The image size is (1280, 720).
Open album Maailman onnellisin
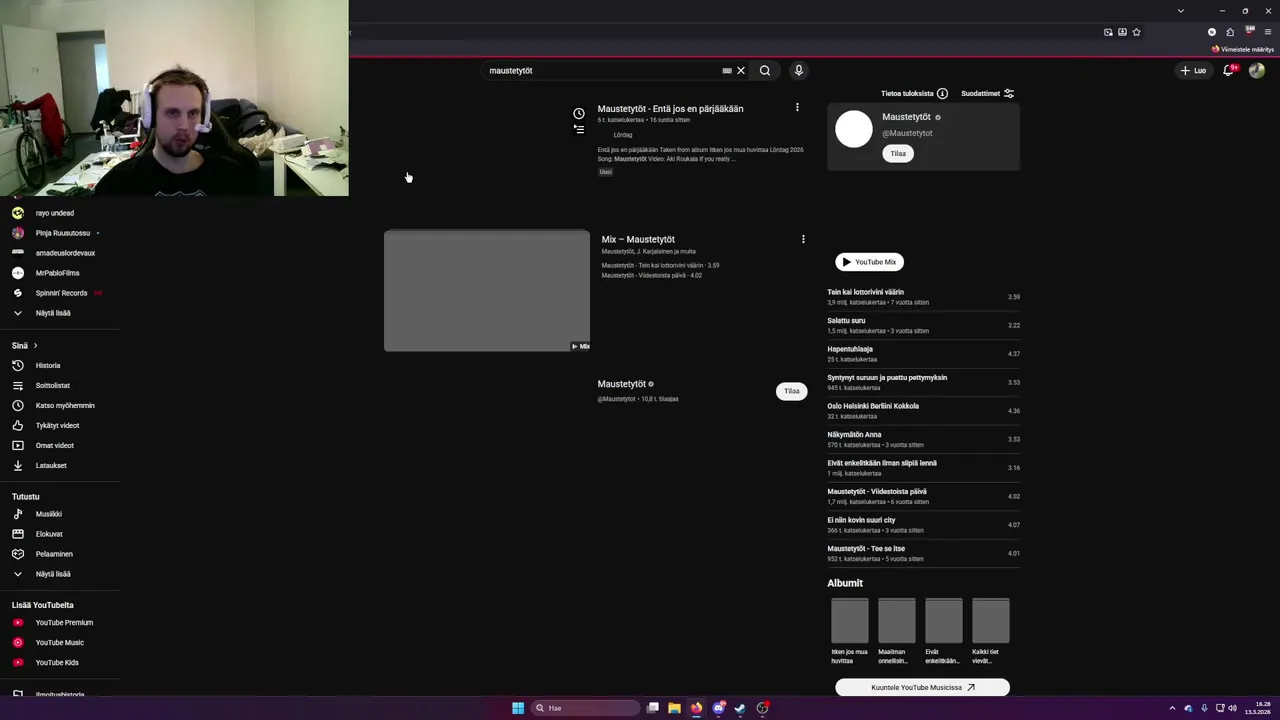pos(897,631)
